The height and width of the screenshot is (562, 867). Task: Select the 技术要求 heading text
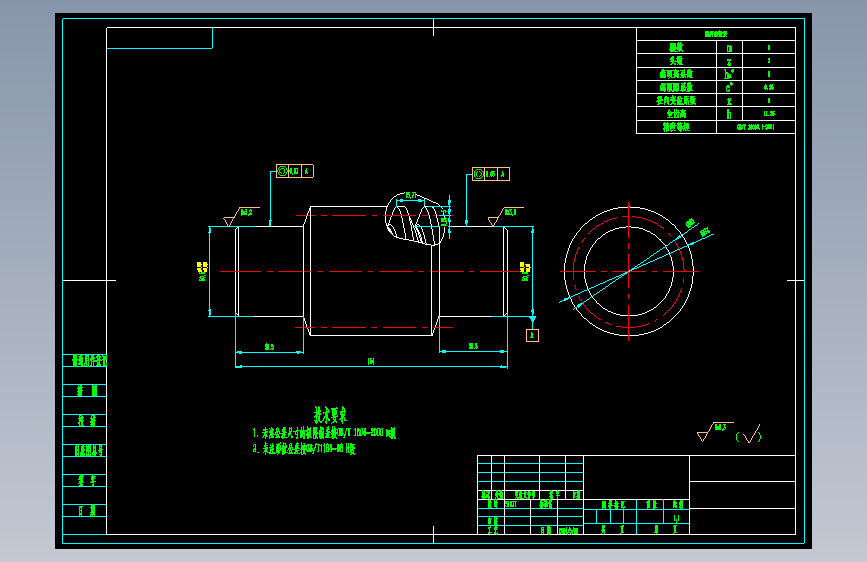[x=331, y=415]
